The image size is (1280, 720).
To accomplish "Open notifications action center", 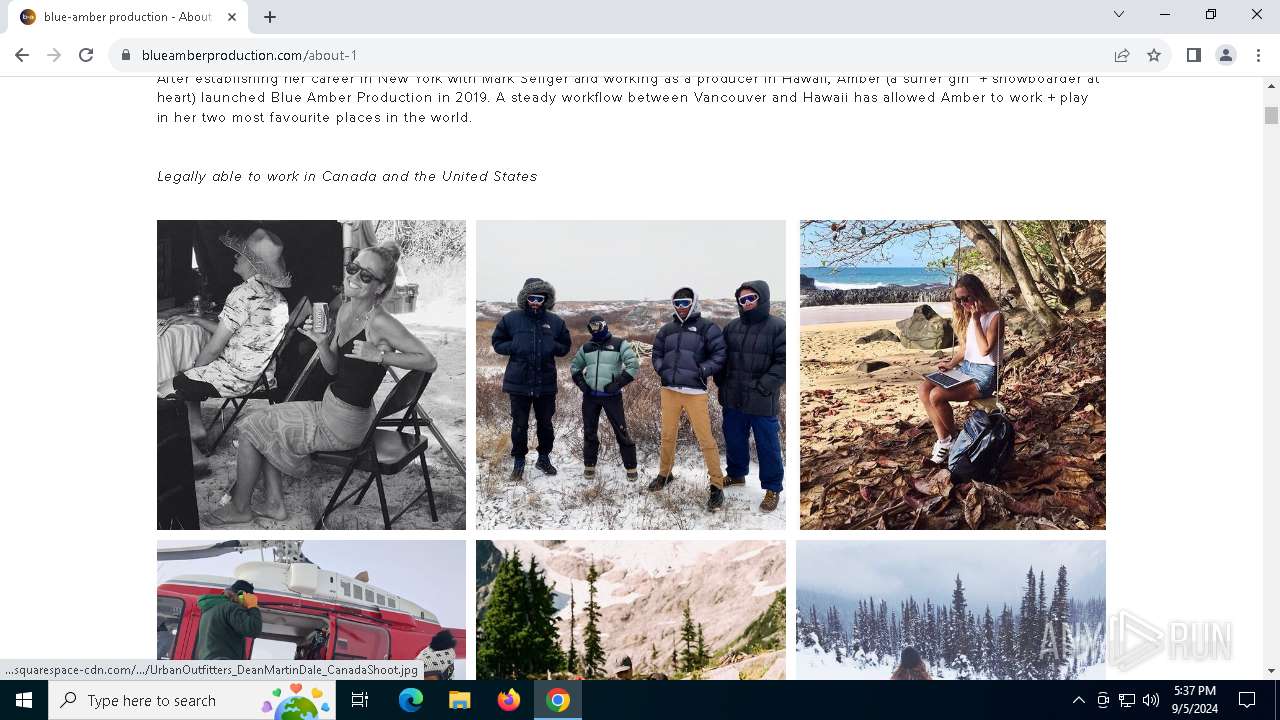I will pos(1247,700).
